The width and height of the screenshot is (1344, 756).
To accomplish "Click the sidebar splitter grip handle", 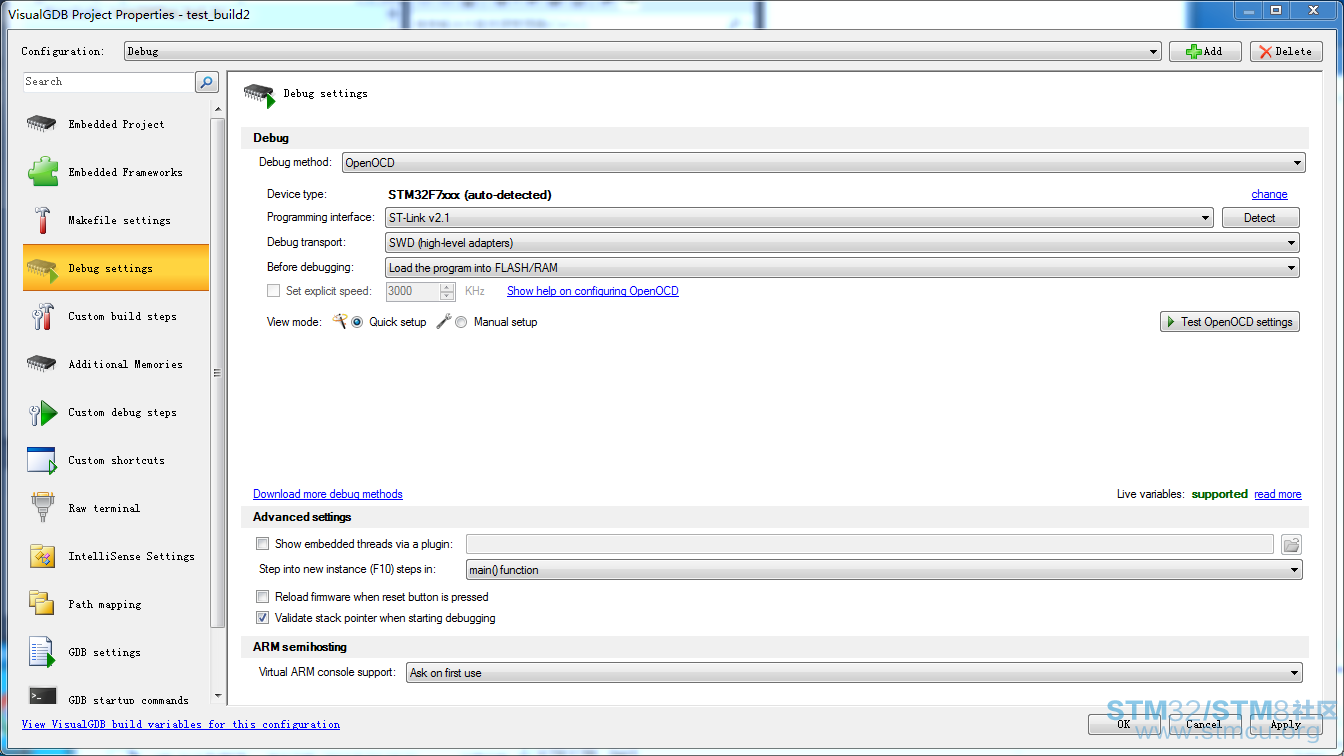I will tap(216, 373).
